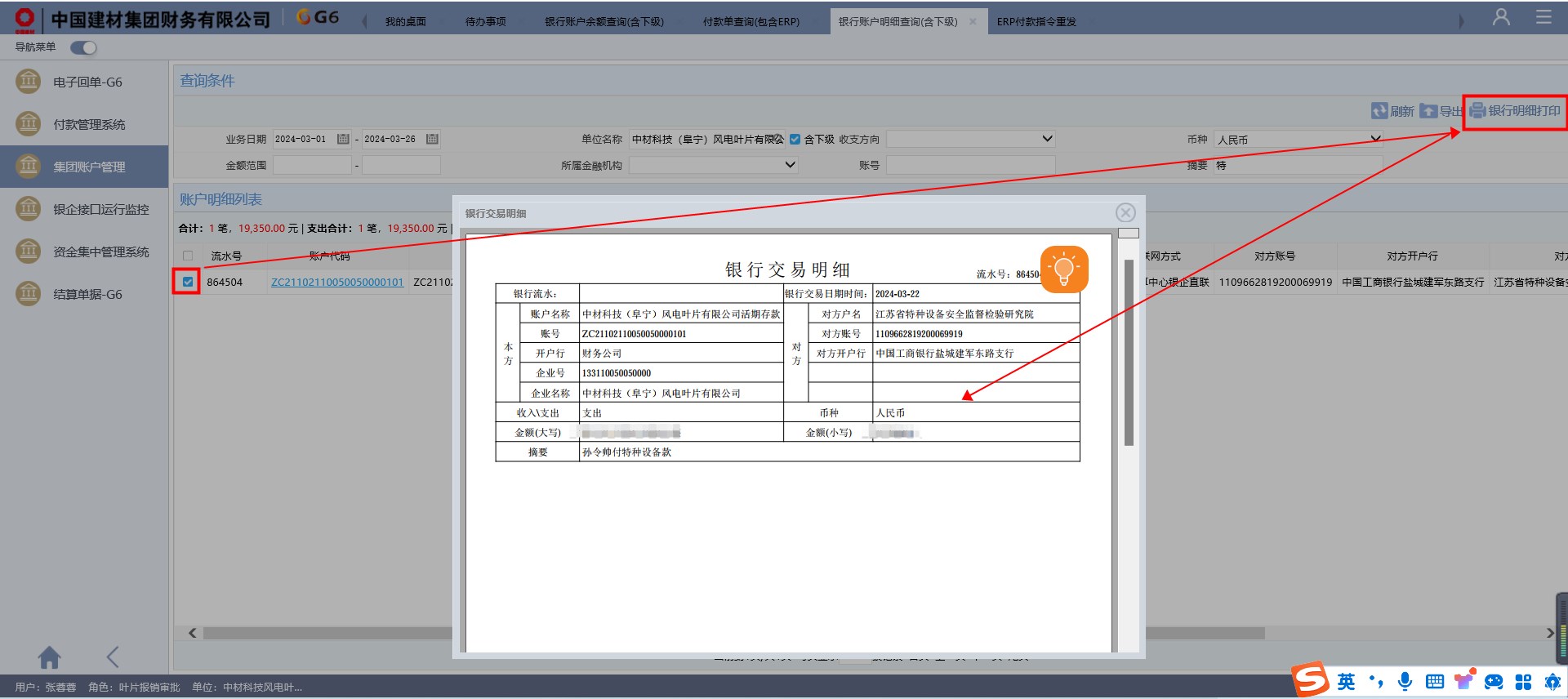Switch to ERP付款指令重发 tab
Screen dimensions: 1568x699
tap(1036, 21)
